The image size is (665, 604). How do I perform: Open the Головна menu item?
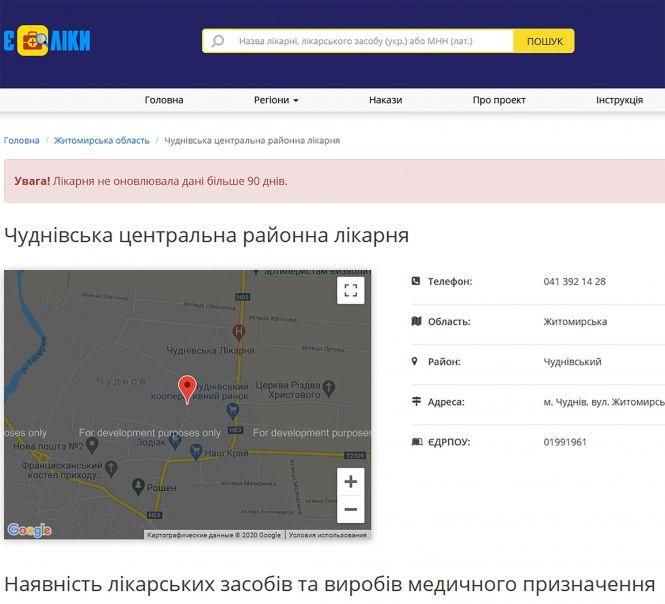(164, 100)
